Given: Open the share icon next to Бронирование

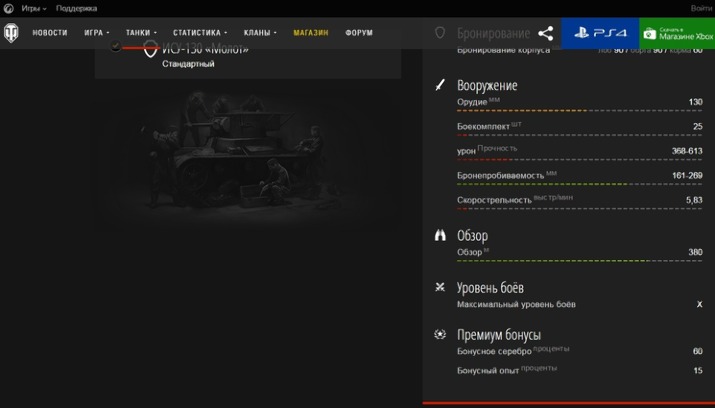Looking at the screenshot, I should (x=545, y=33).
